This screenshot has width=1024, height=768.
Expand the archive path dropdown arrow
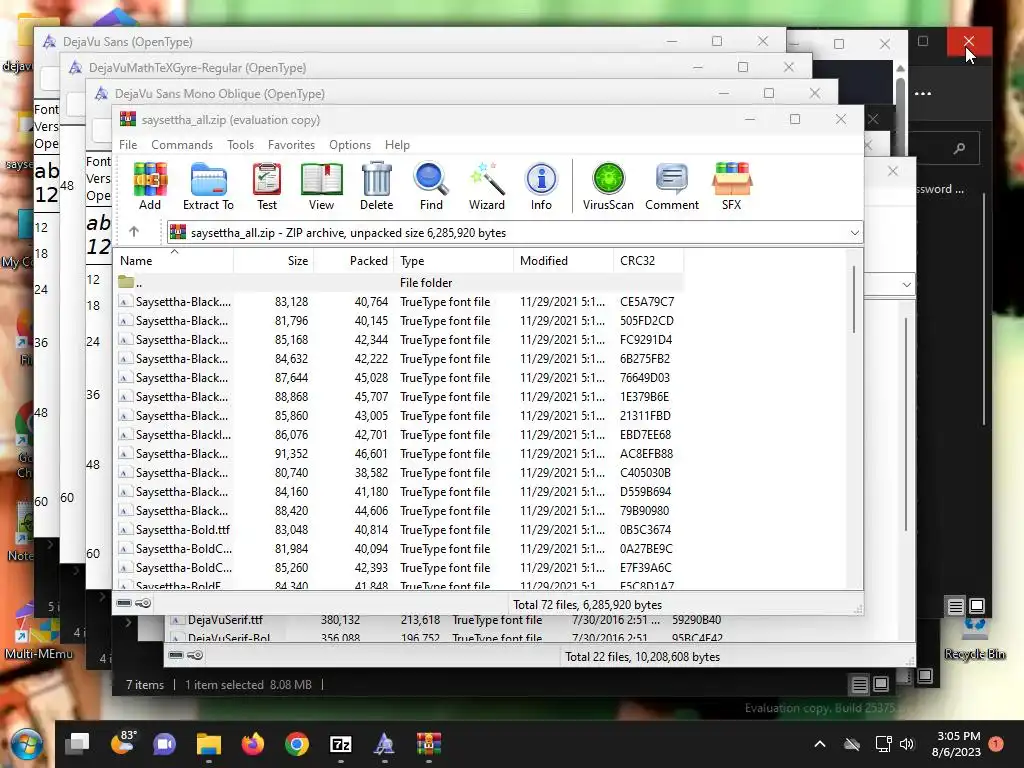(854, 232)
